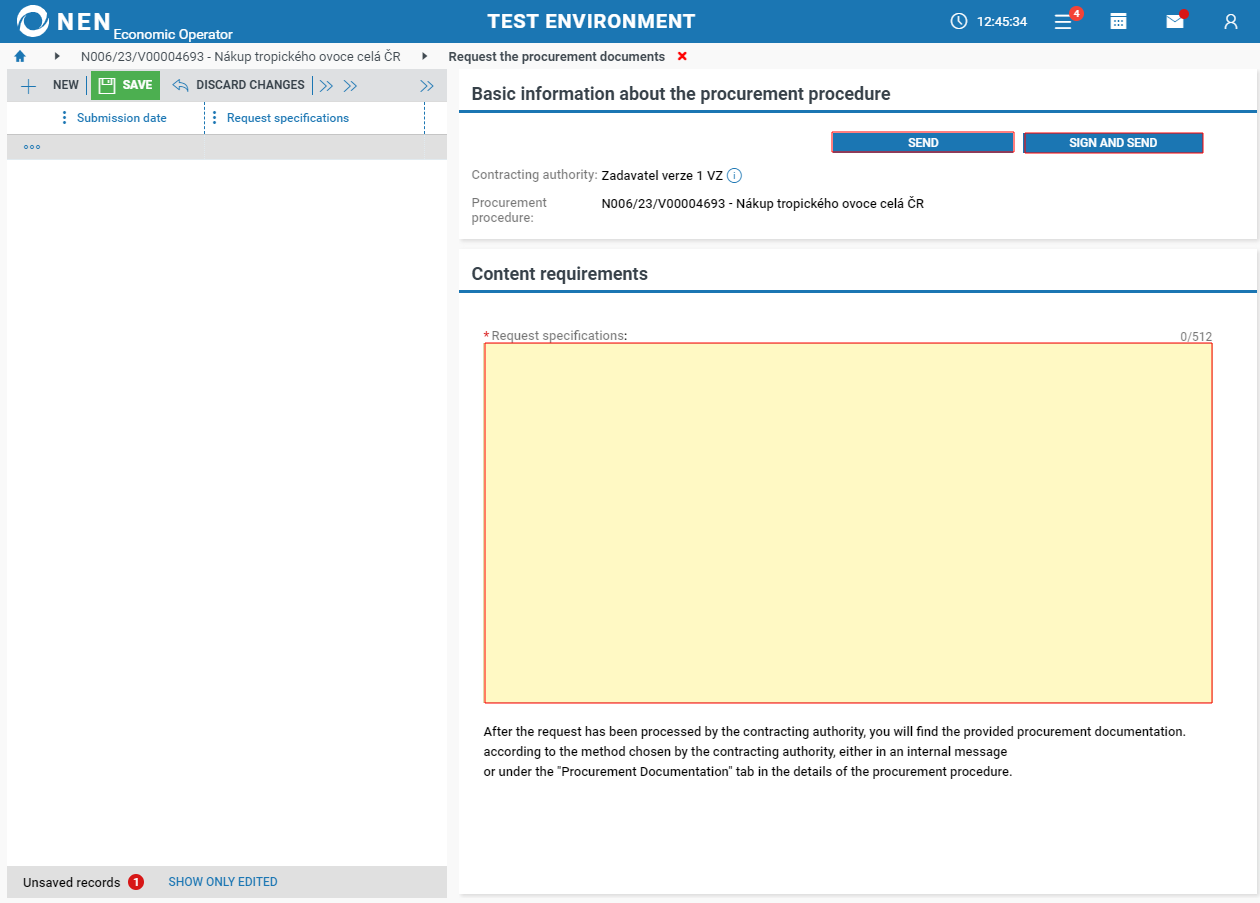Open the home breadcrumb icon
This screenshot has width=1260, height=903.
coord(20,57)
